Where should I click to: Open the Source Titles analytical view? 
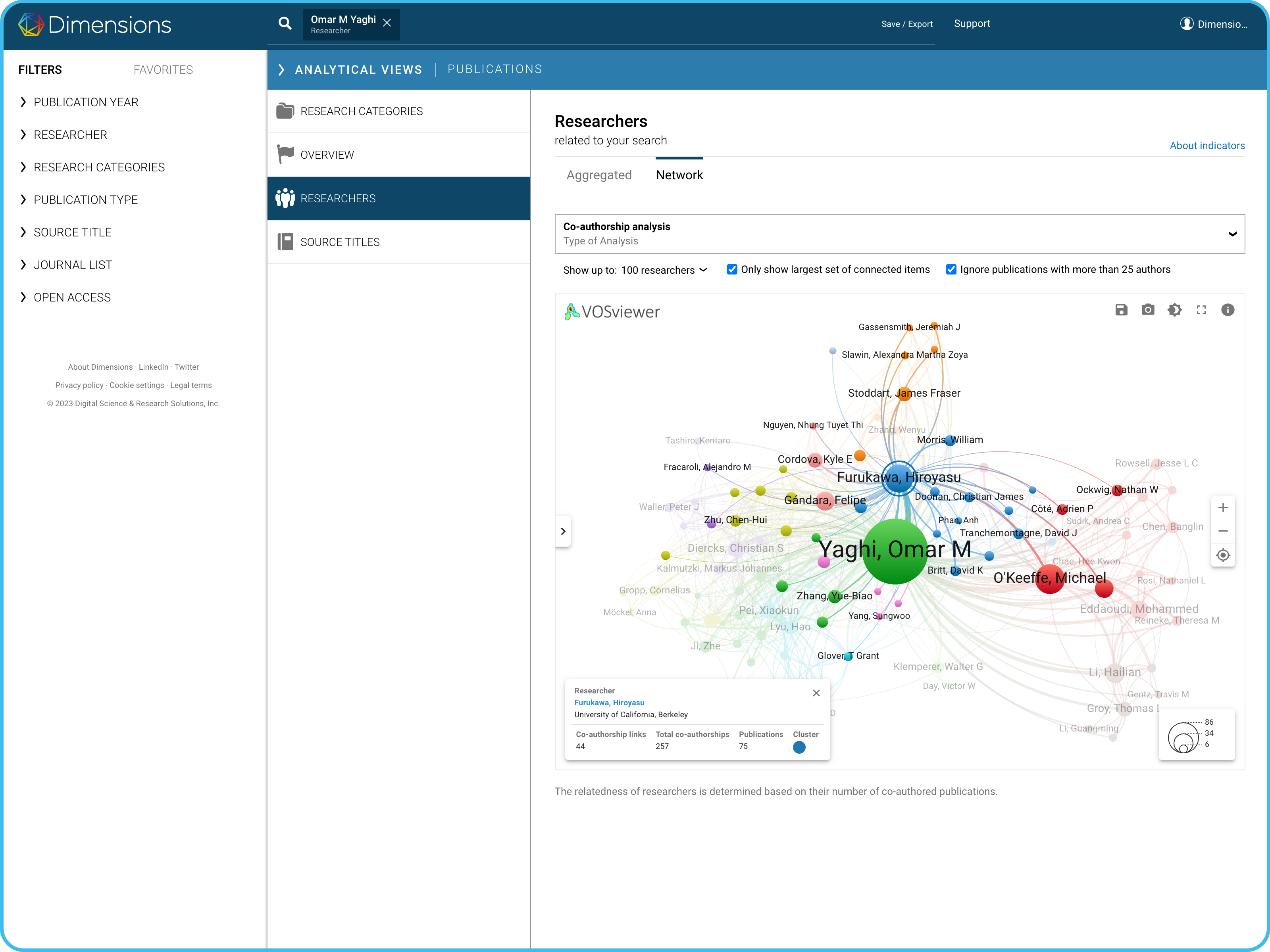click(x=340, y=242)
